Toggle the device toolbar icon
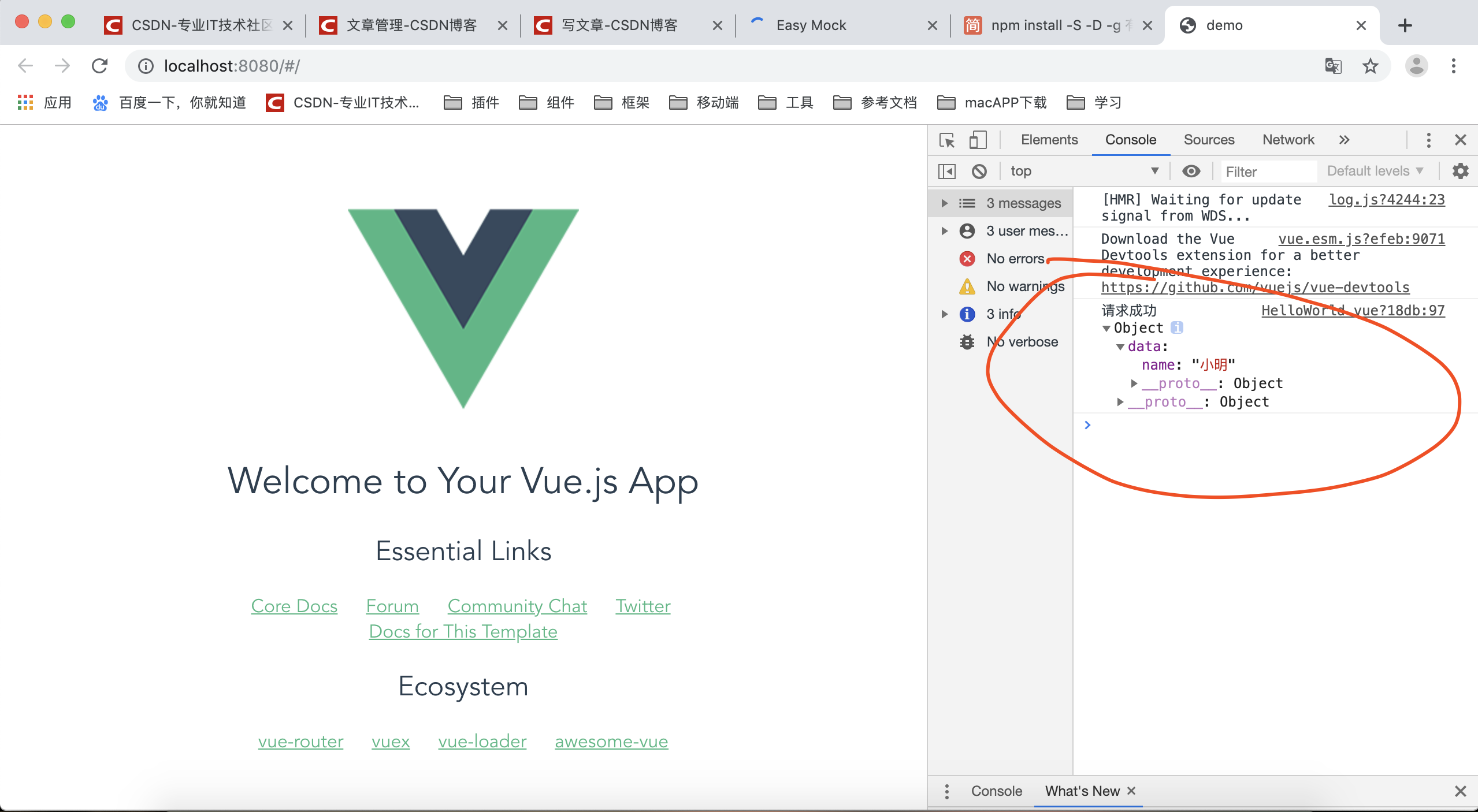 pos(978,140)
